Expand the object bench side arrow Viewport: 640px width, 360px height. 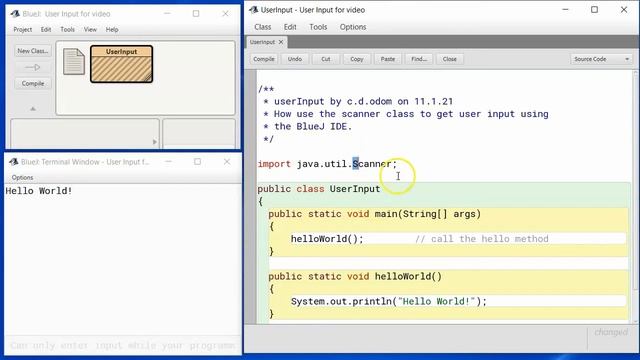155,142
